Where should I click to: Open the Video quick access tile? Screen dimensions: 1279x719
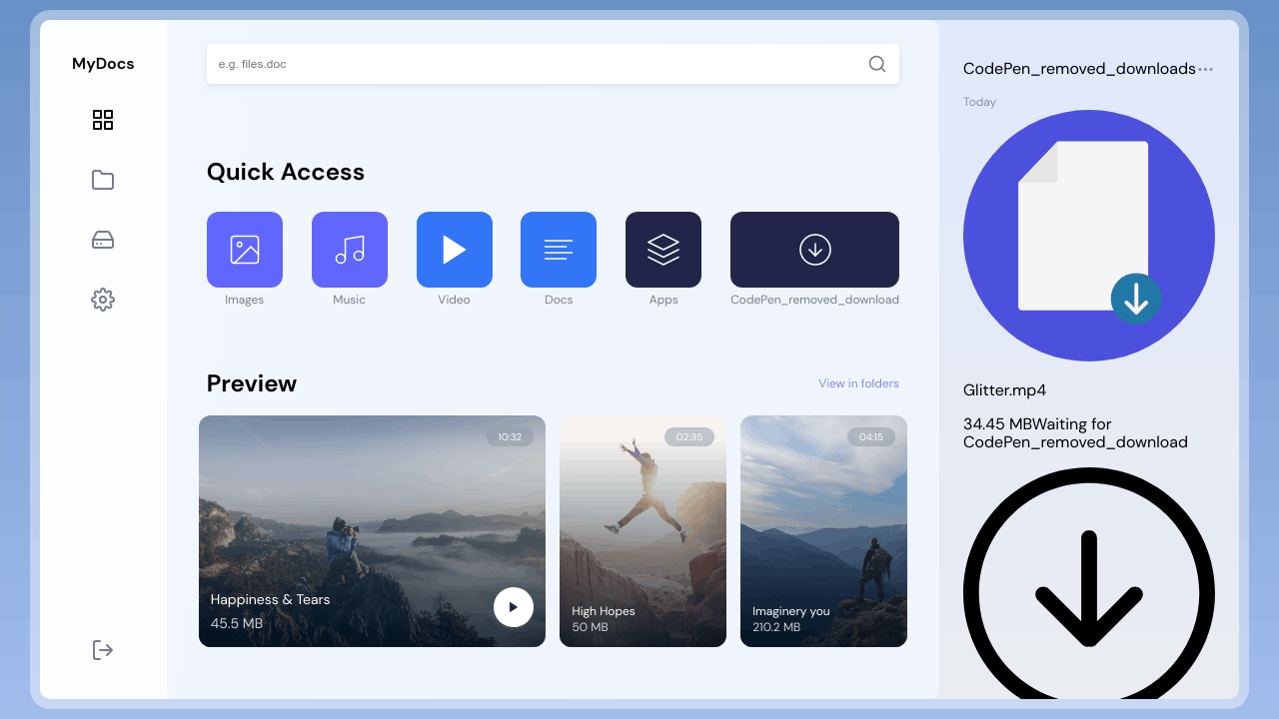tap(454, 249)
